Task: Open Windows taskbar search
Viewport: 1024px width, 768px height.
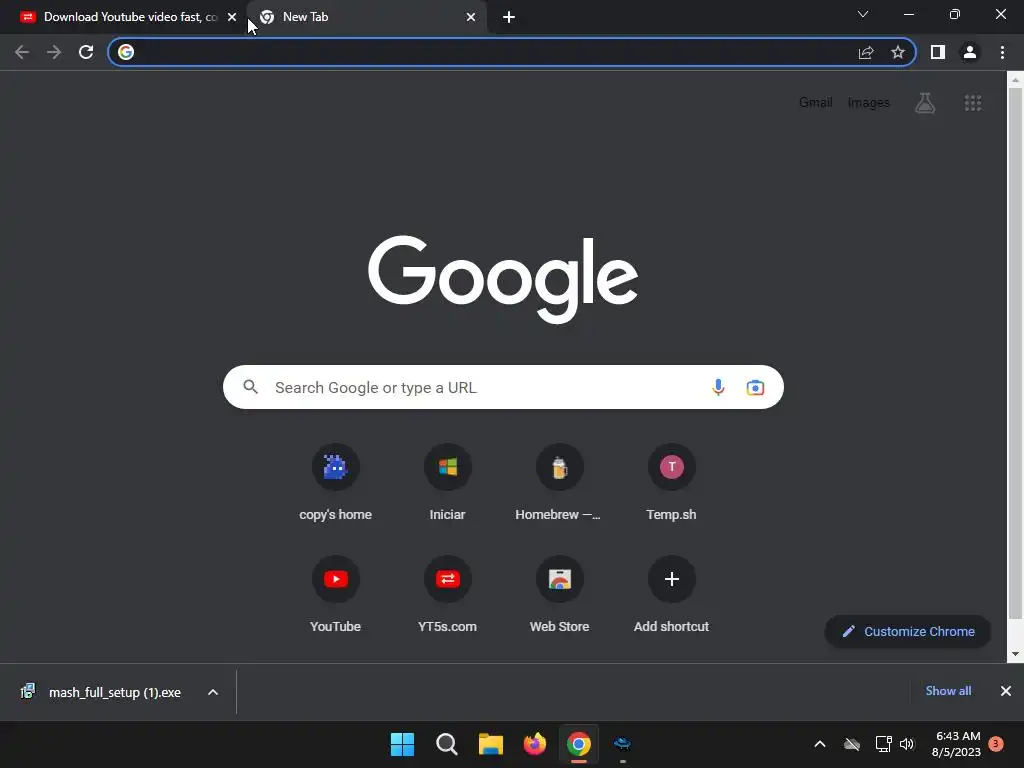Action: coord(447,744)
